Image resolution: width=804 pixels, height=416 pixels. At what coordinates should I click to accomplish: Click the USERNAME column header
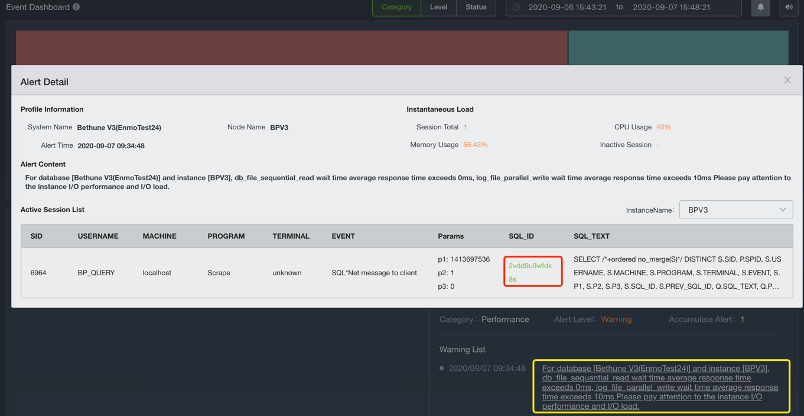coord(99,236)
